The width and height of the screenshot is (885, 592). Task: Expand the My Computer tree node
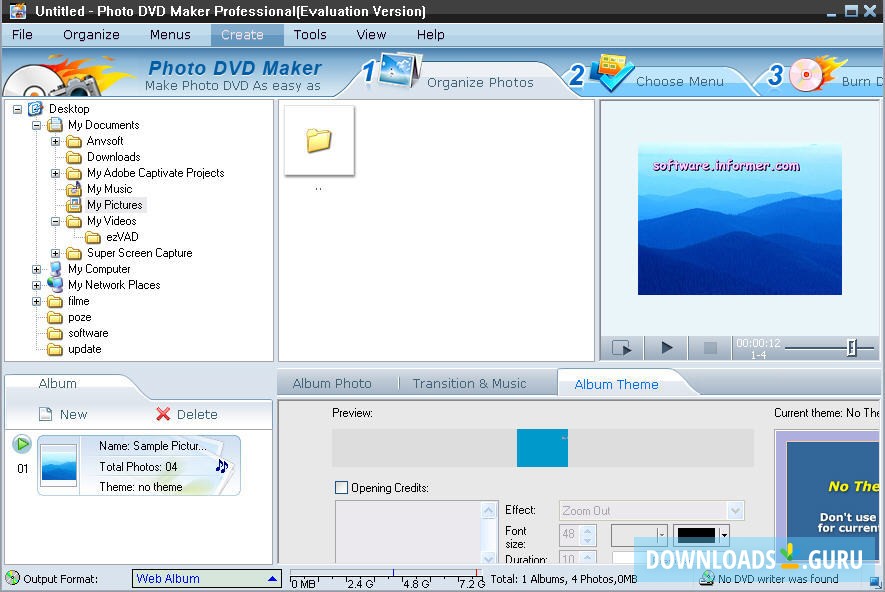pos(35,269)
